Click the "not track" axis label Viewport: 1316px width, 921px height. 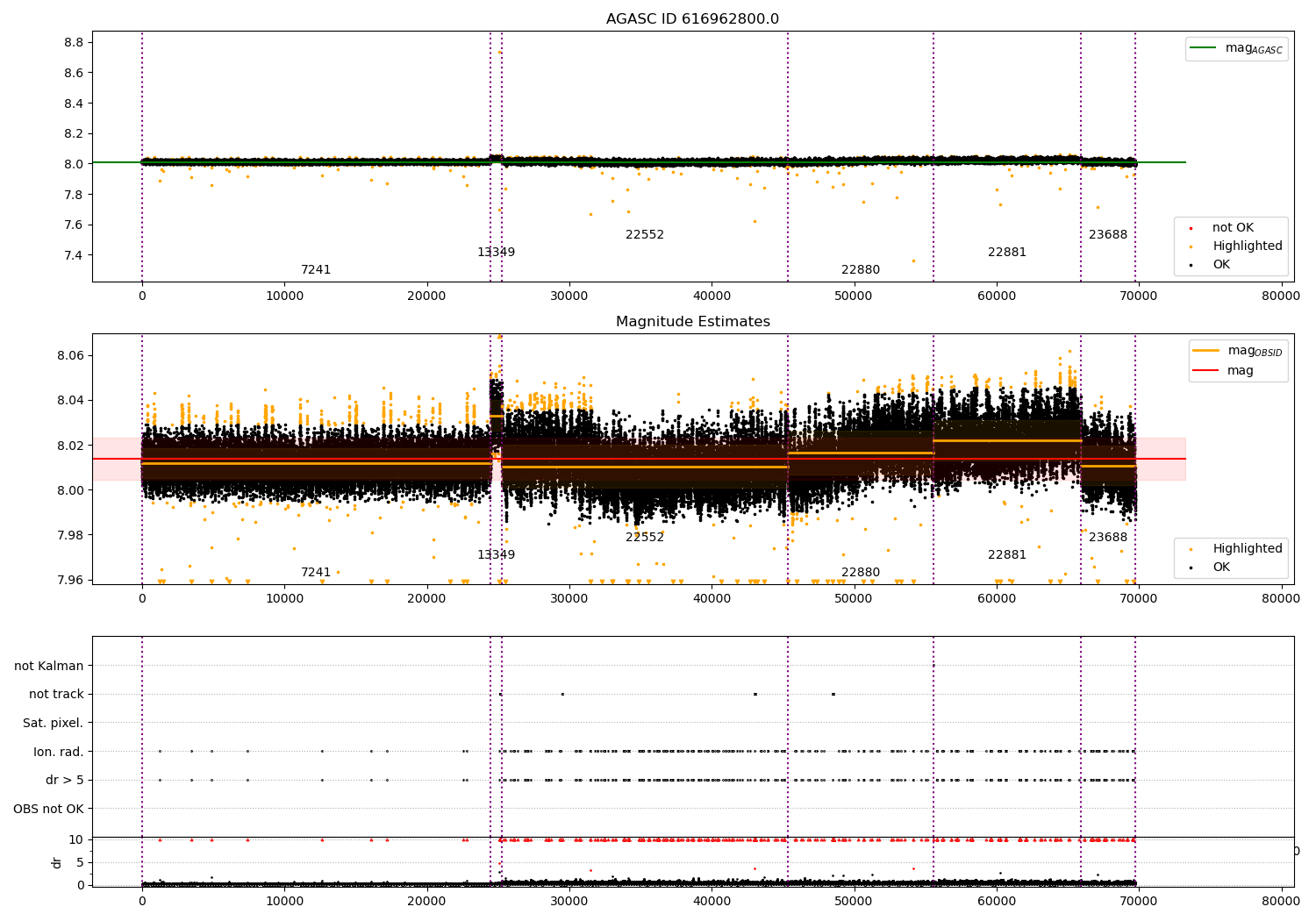(x=56, y=694)
